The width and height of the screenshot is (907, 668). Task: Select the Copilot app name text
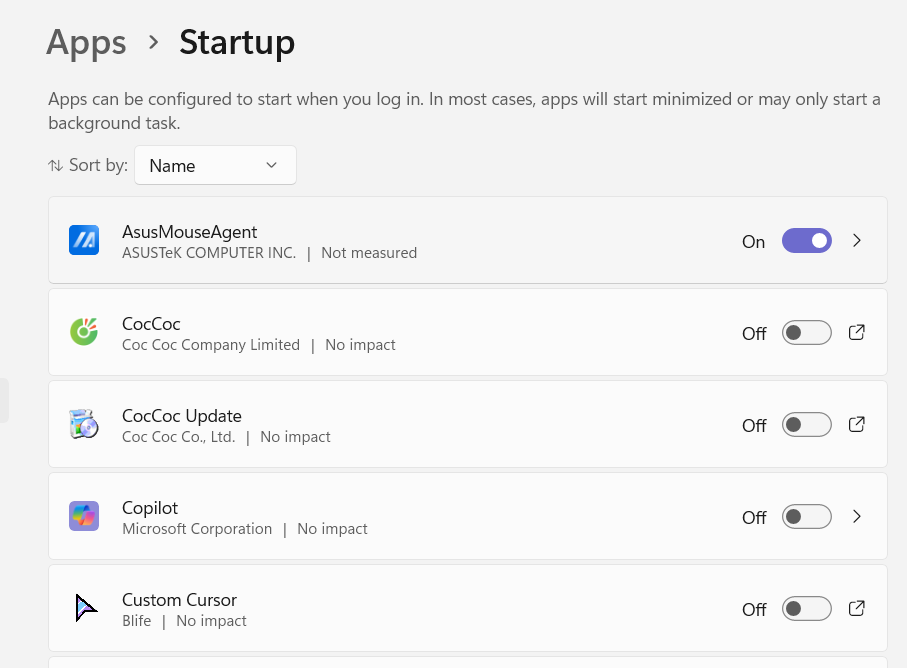point(150,508)
